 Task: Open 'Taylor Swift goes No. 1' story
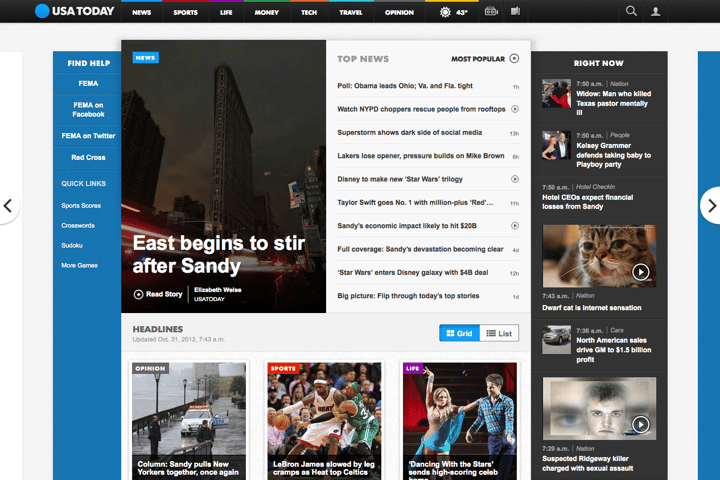(x=415, y=203)
